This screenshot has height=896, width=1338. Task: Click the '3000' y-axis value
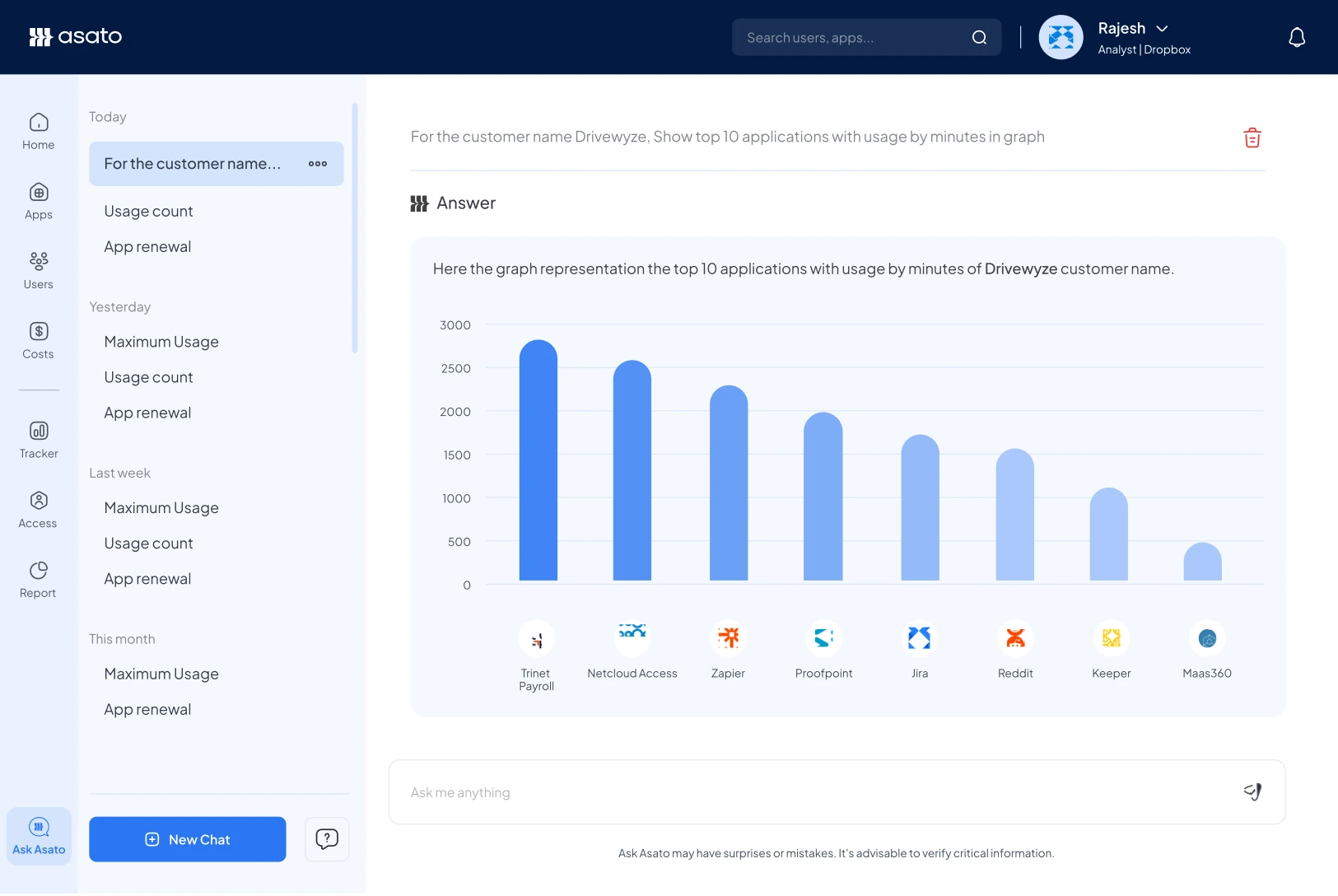tap(455, 325)
